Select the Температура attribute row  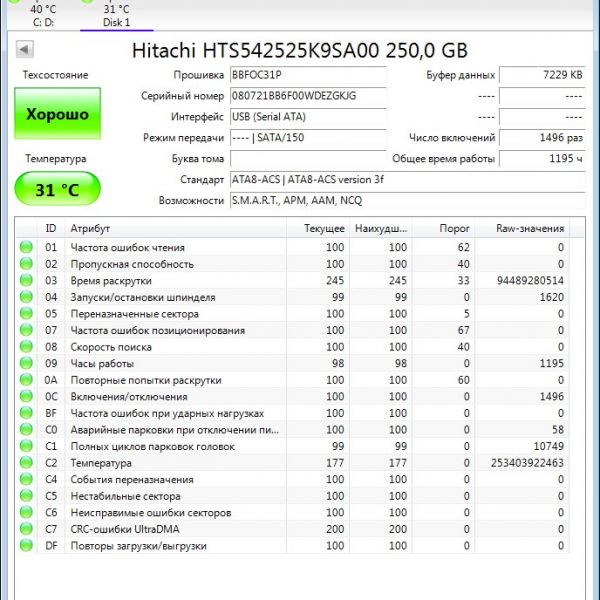293,463
